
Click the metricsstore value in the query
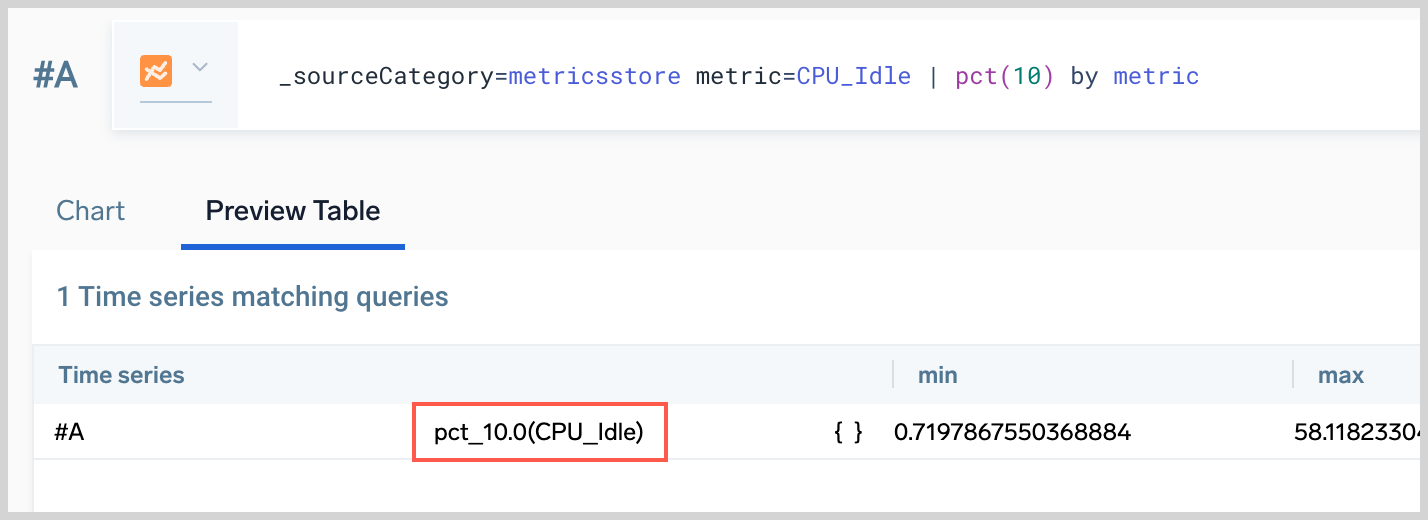tap(595, 76)
